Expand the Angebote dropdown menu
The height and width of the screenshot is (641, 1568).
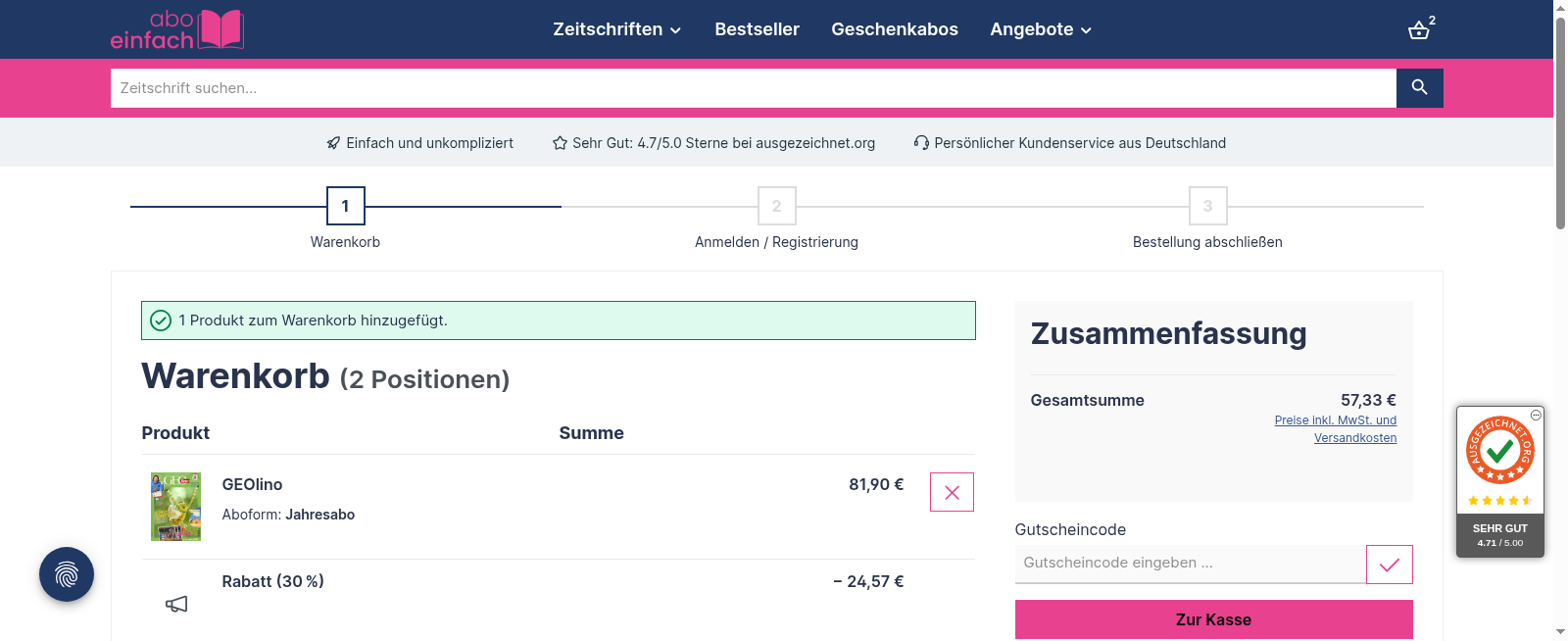point(1040,29)
